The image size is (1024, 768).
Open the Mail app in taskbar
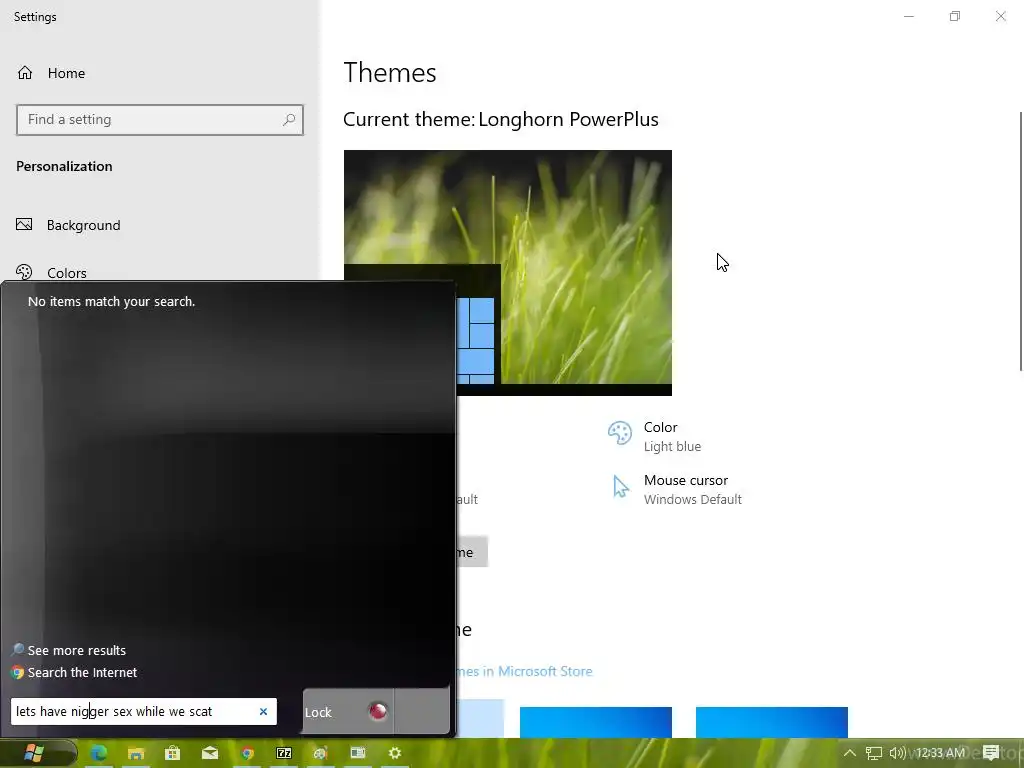[x=210, y=753]
